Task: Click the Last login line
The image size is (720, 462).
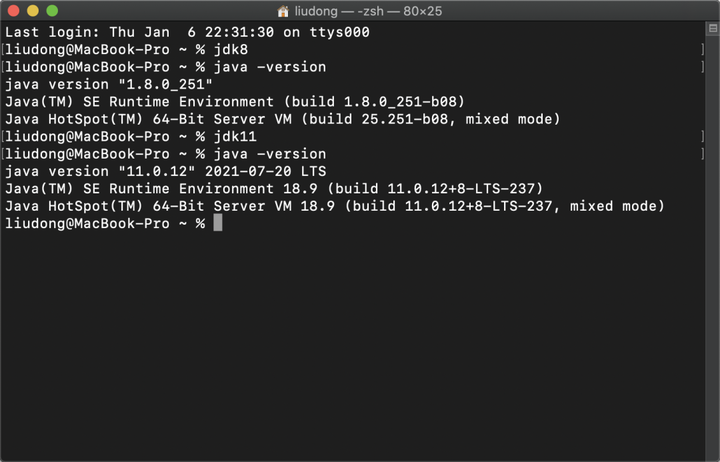Action: click(187, 32)
